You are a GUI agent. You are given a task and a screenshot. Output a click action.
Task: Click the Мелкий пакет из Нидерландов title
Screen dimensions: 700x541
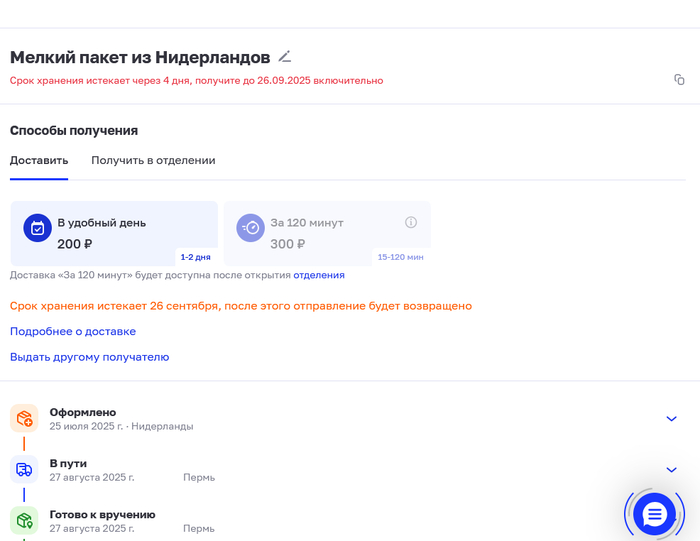coord(140,57)
